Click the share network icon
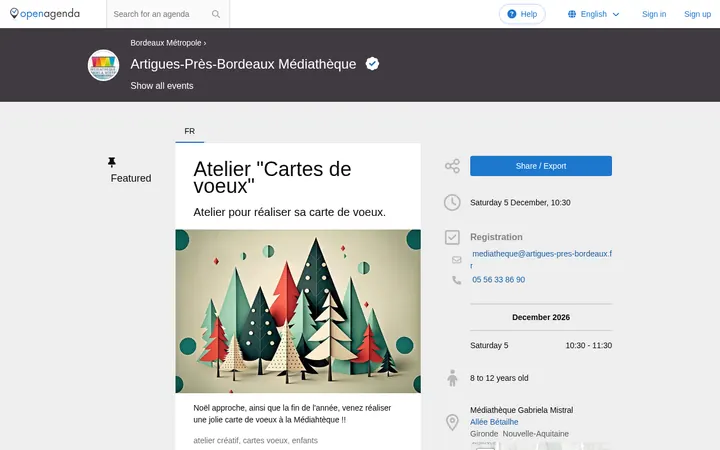The width and height of the screenshot is (720, 450). point(452,166)
